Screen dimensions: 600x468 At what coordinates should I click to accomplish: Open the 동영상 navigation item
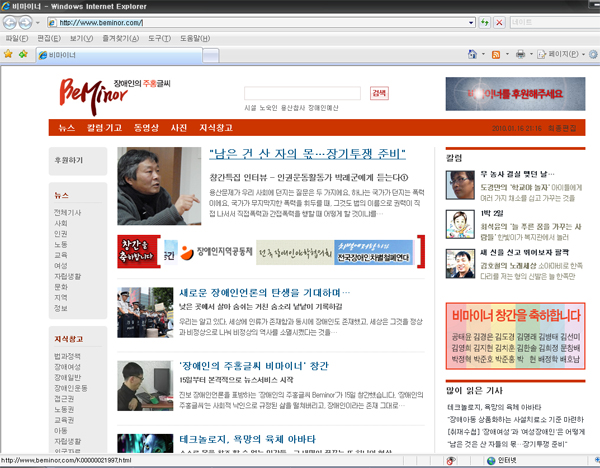pyautogui.click(x=146, y=128)
